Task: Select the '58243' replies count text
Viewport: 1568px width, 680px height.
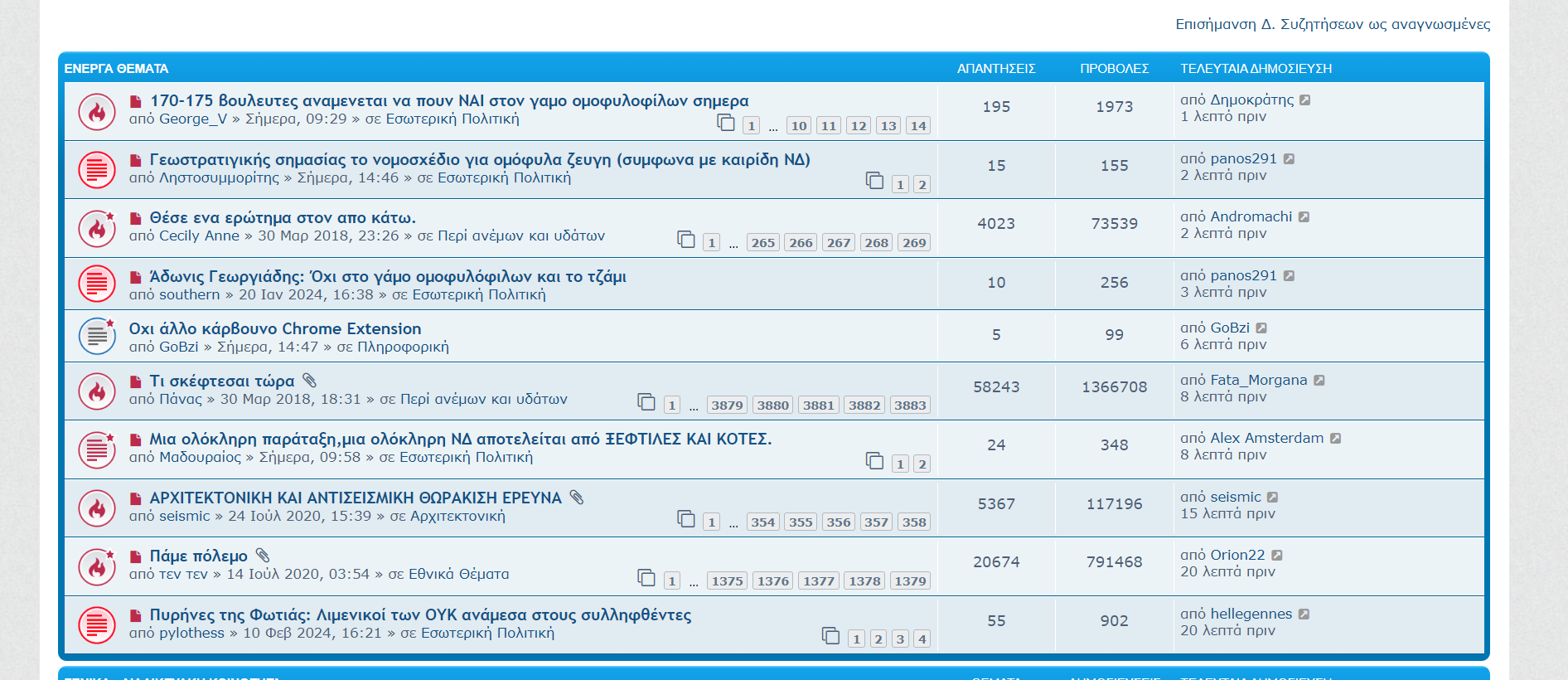Action: 996,387
